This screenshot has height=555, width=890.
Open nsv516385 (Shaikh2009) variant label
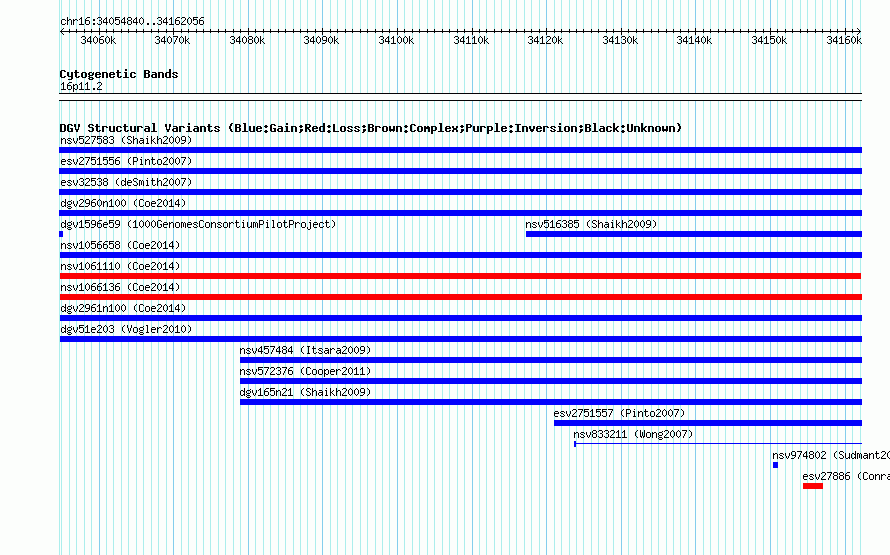[x=591, y=224]
